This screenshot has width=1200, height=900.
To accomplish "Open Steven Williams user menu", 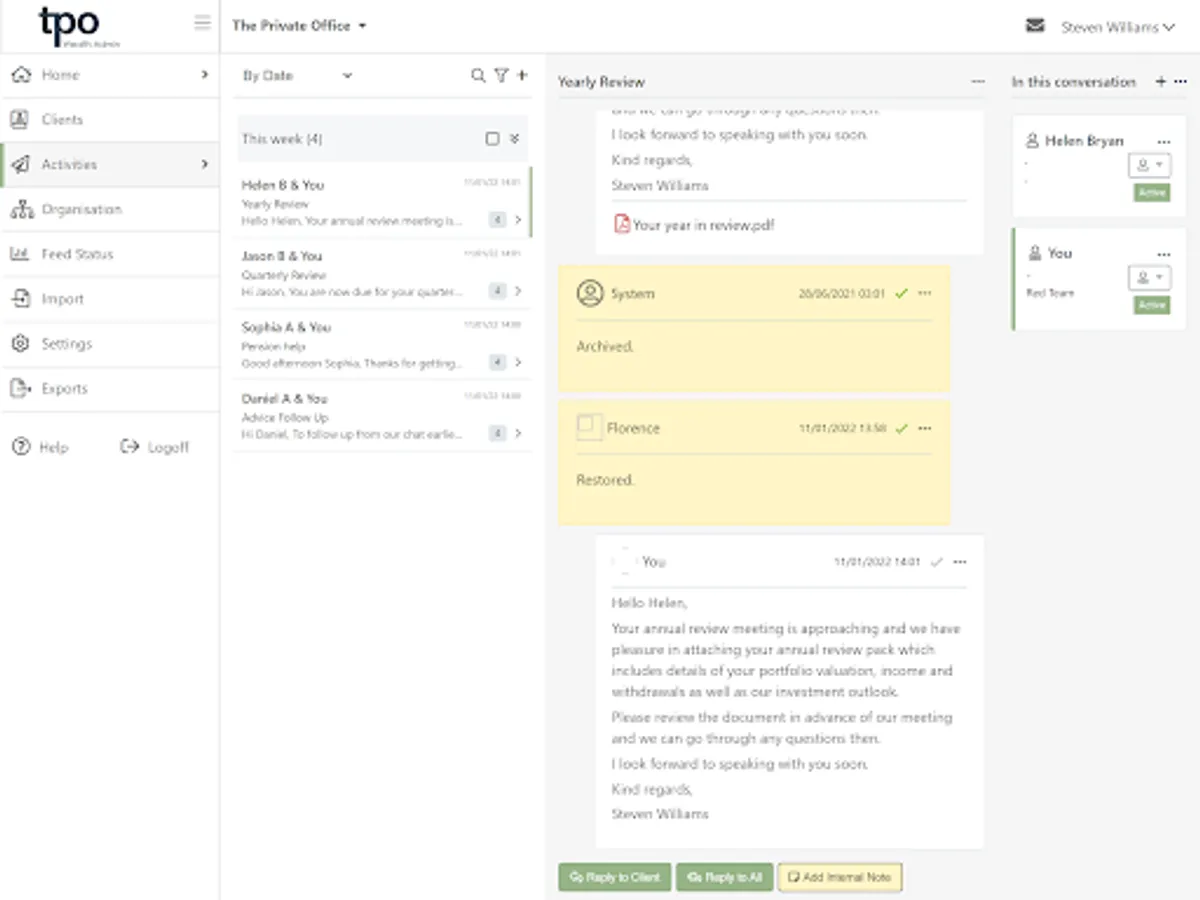I will (x=1117, y=28).
